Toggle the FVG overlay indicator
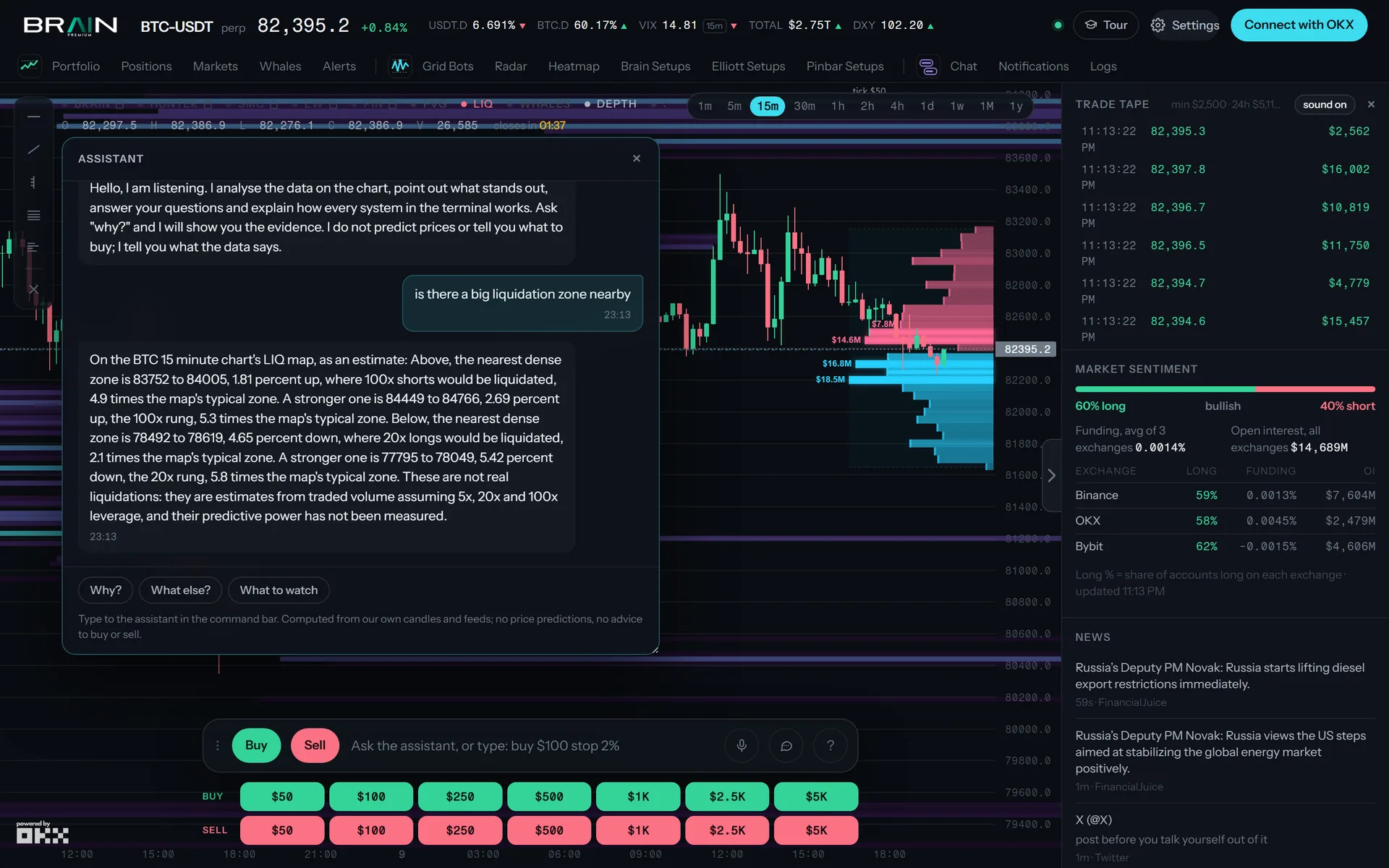Image resolution: width=1389 pixels, height=868 pixels. pyautogui.click(x=430, y=104)
